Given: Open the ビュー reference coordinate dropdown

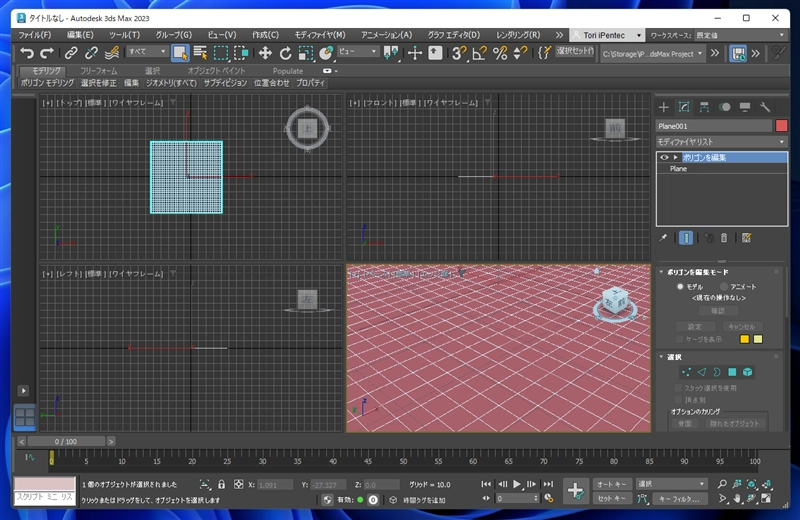Looking at the screenshot, I should (358, 52).
